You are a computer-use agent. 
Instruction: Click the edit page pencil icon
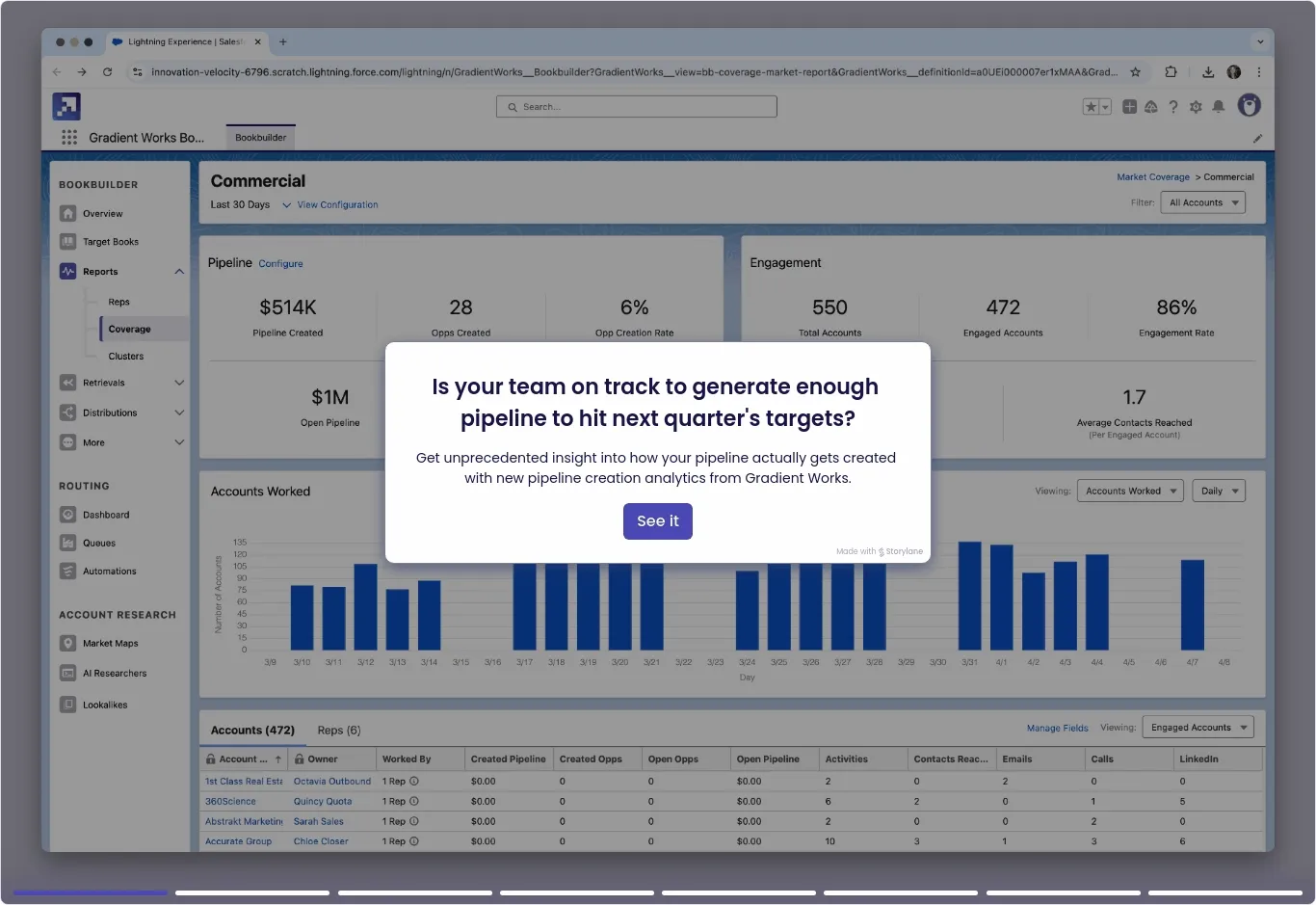click(x=1257, y=139)
